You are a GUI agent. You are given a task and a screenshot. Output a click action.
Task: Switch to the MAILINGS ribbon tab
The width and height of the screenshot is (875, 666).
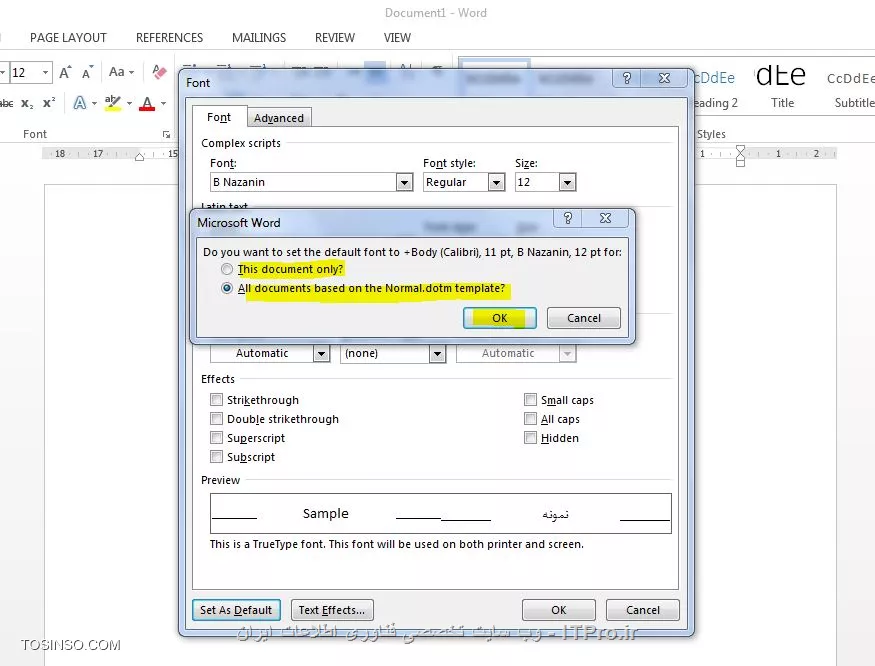click(x=259, y=37)
